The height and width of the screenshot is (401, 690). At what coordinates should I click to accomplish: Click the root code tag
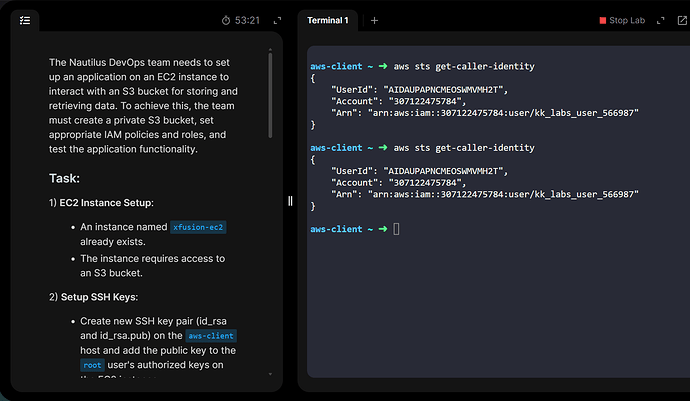(x=92, y=365)
